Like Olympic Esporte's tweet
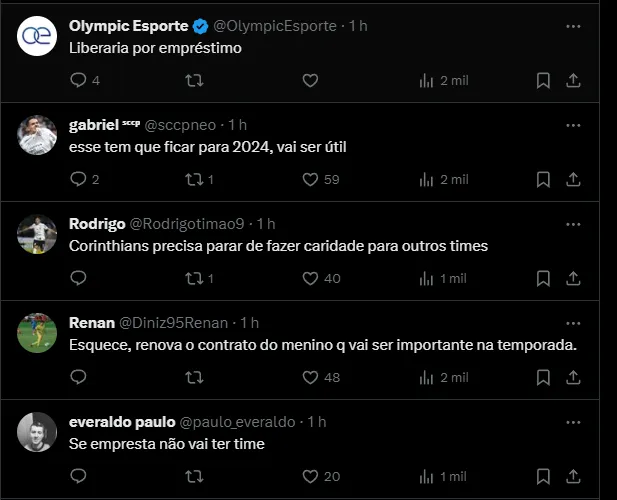The image size is (617, 500). (x=310, y=80)
